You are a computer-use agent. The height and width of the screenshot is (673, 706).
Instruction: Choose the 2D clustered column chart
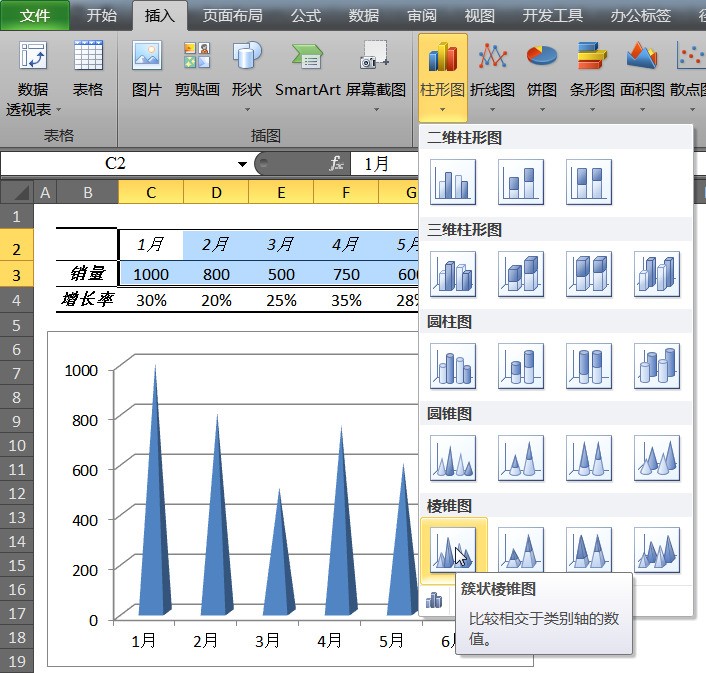[x=453, y=182]
